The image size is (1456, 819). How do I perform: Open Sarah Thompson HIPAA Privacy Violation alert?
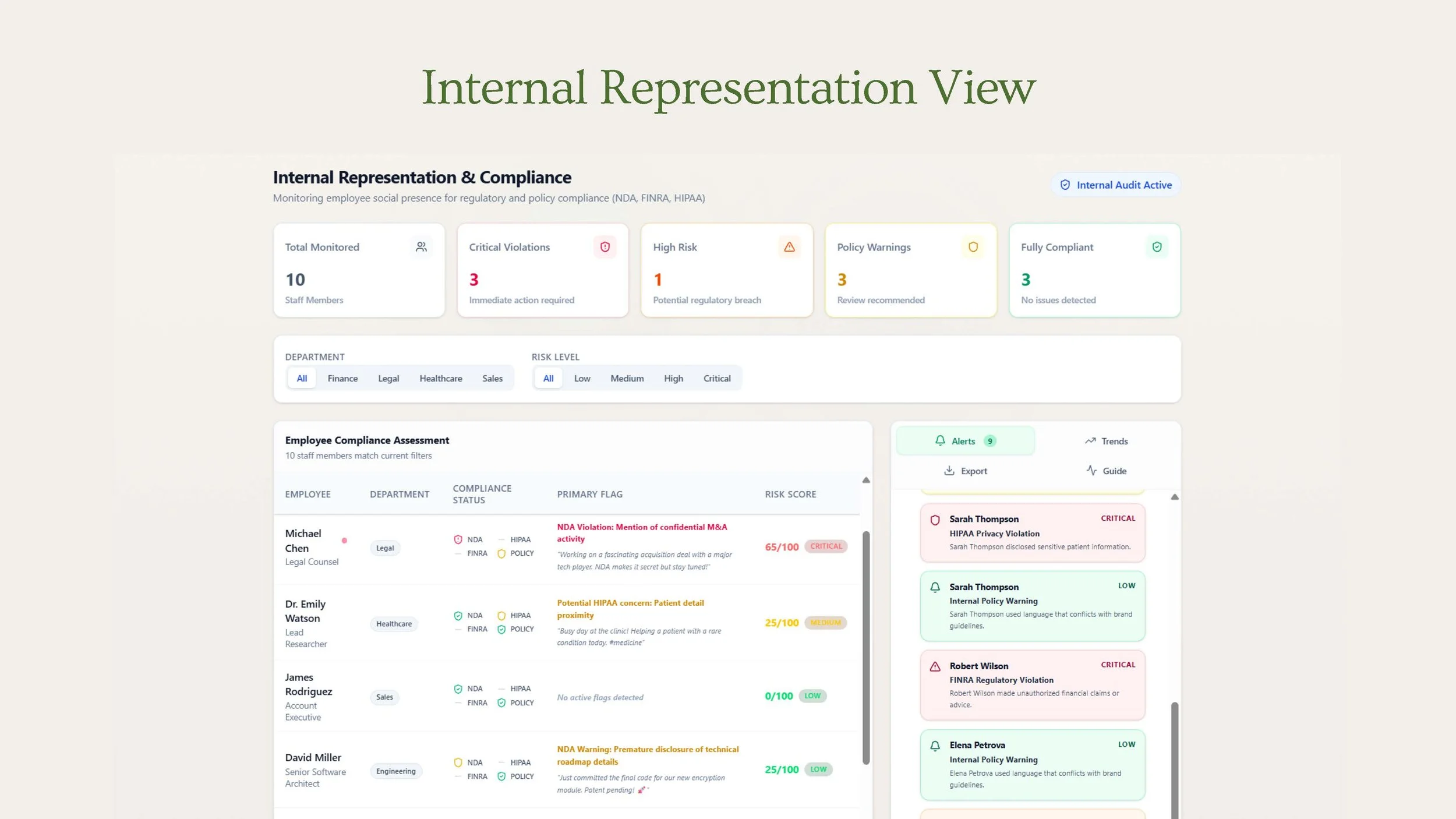[1033, 532]
